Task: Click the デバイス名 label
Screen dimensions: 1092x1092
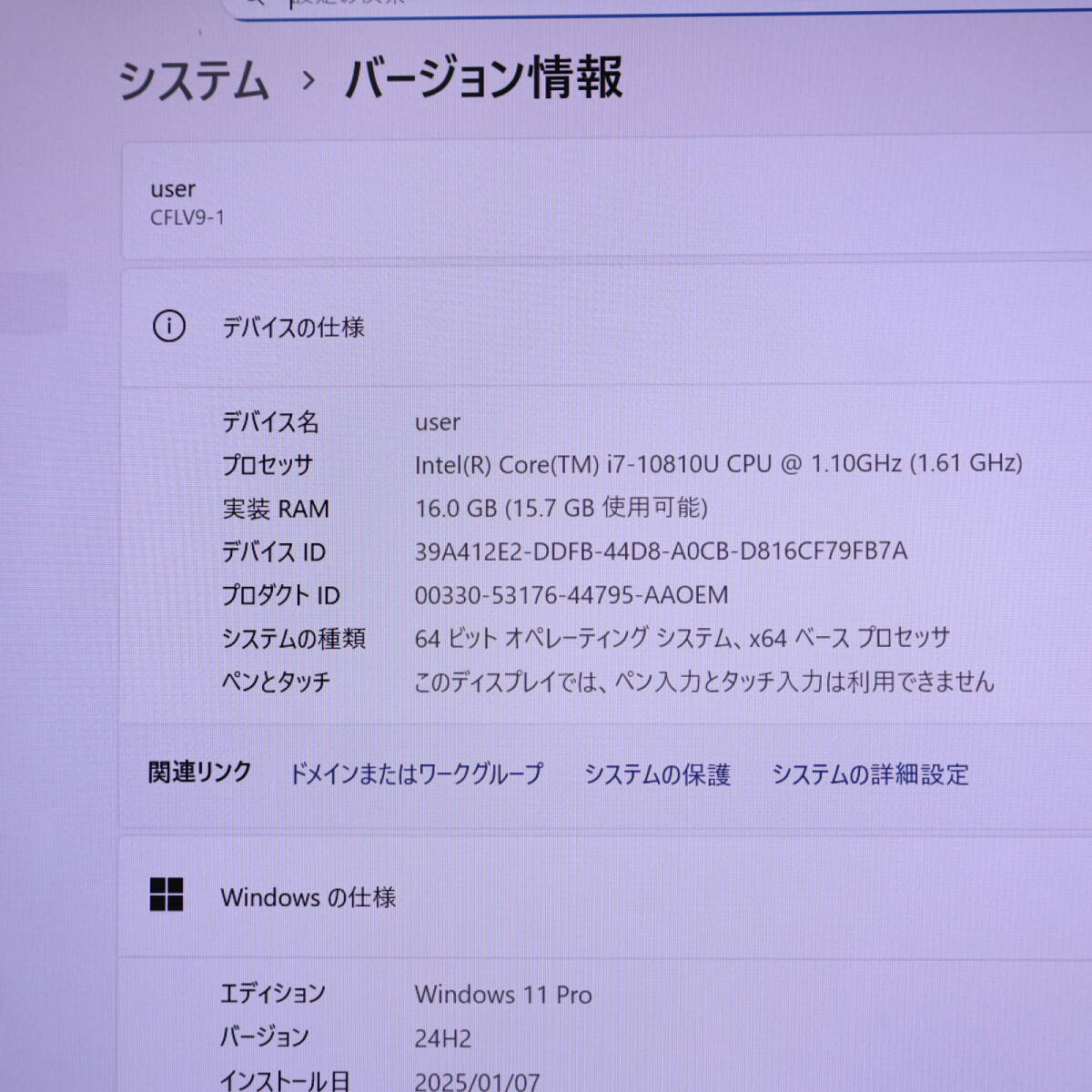Action: (270, 422)
